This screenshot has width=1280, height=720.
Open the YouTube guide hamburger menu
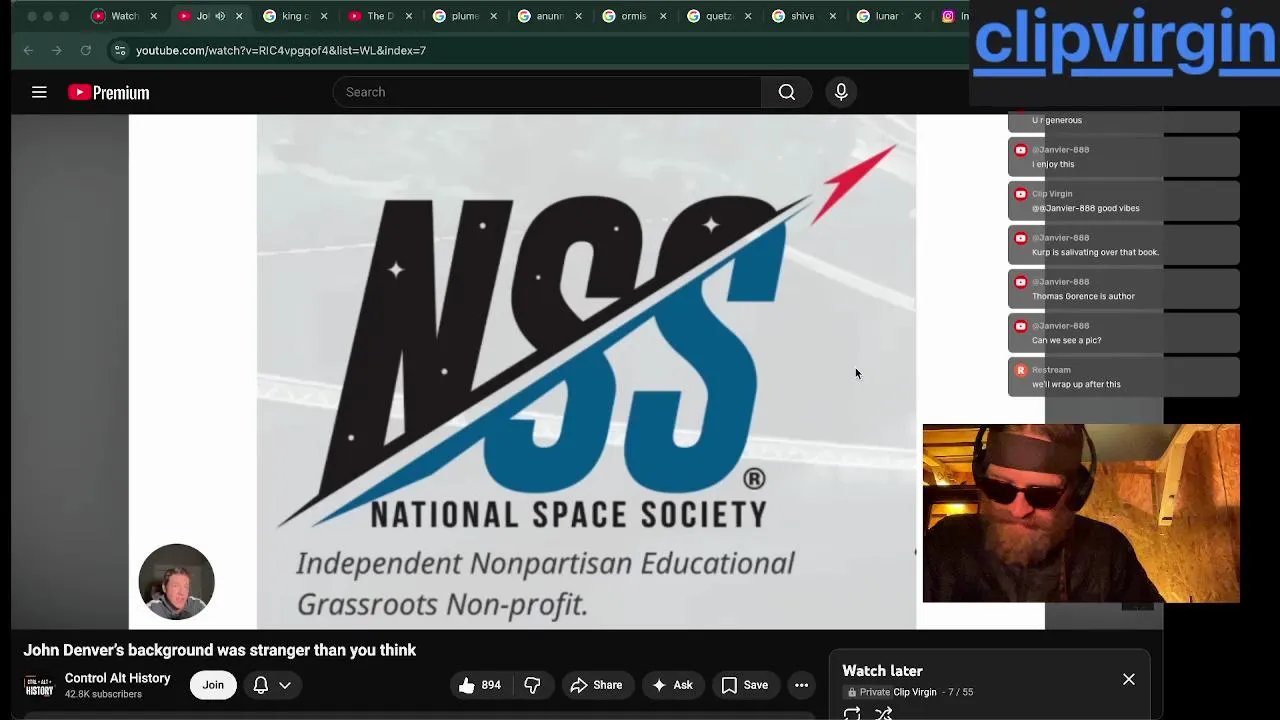(39, 92)
